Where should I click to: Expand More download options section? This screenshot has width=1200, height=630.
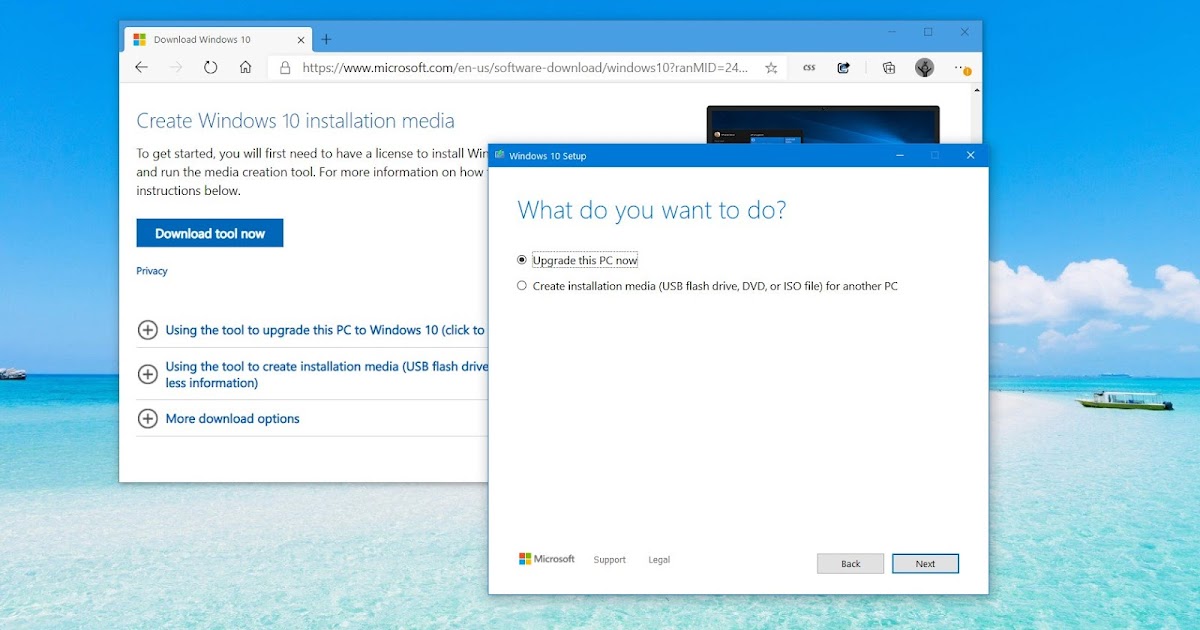pyautogui.click(x=218, y=419)
